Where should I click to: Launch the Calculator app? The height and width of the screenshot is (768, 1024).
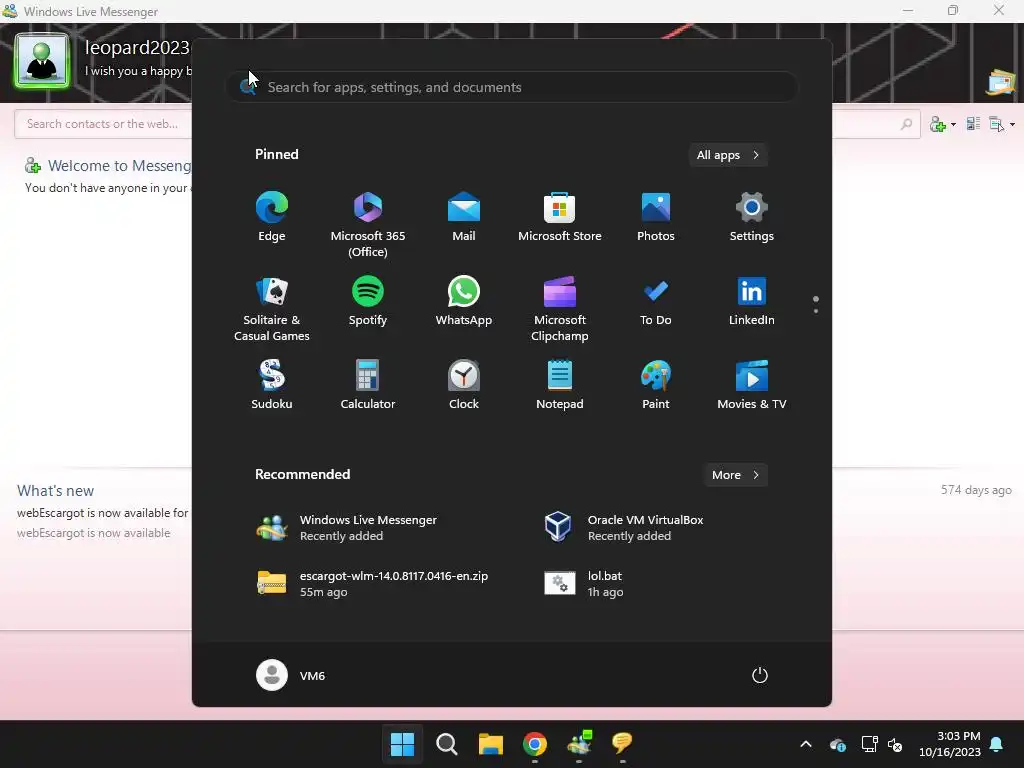[368, 385]
